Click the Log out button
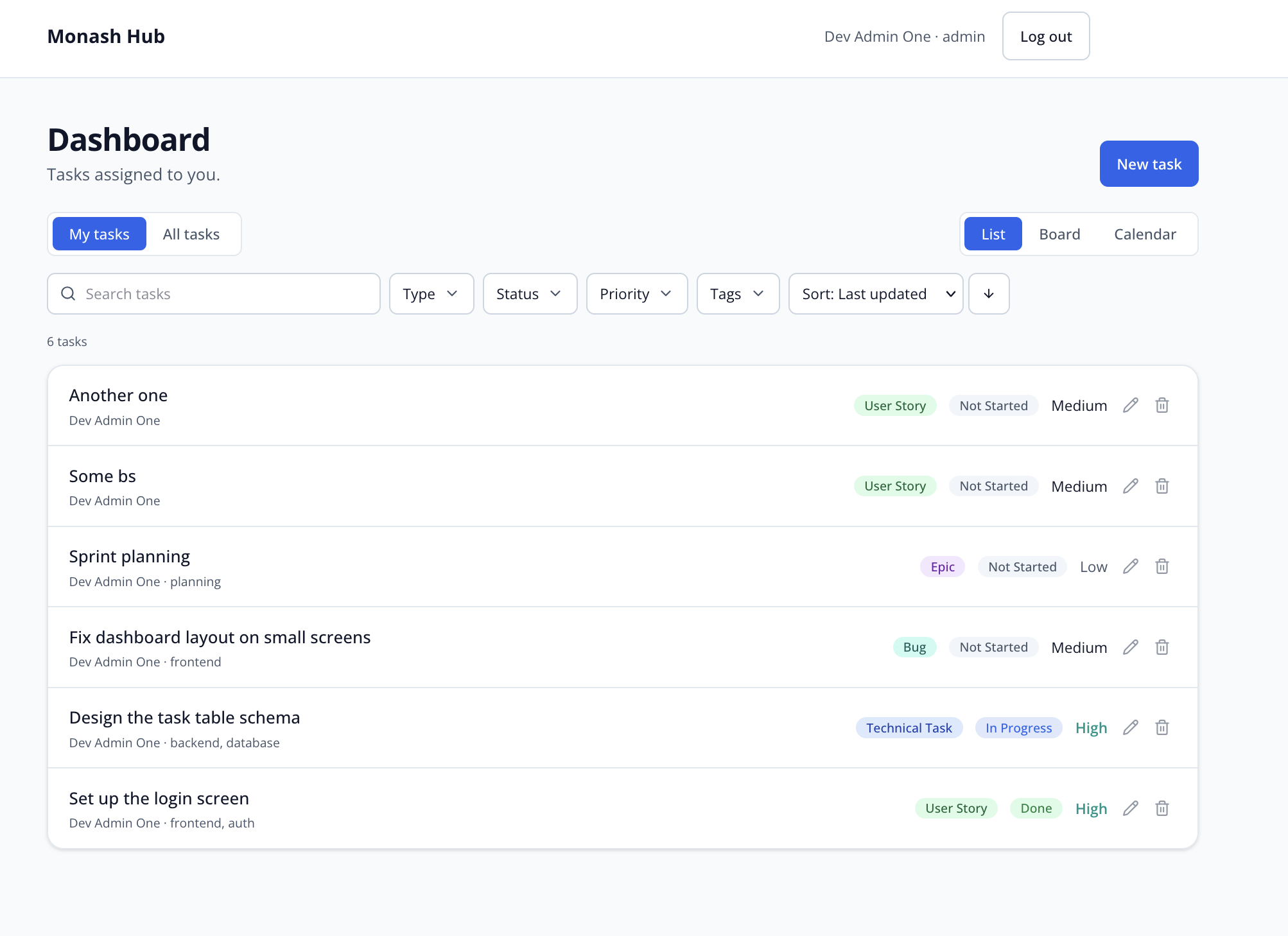This screenshot has height=936, width=1288. (x=1046, y=36)
